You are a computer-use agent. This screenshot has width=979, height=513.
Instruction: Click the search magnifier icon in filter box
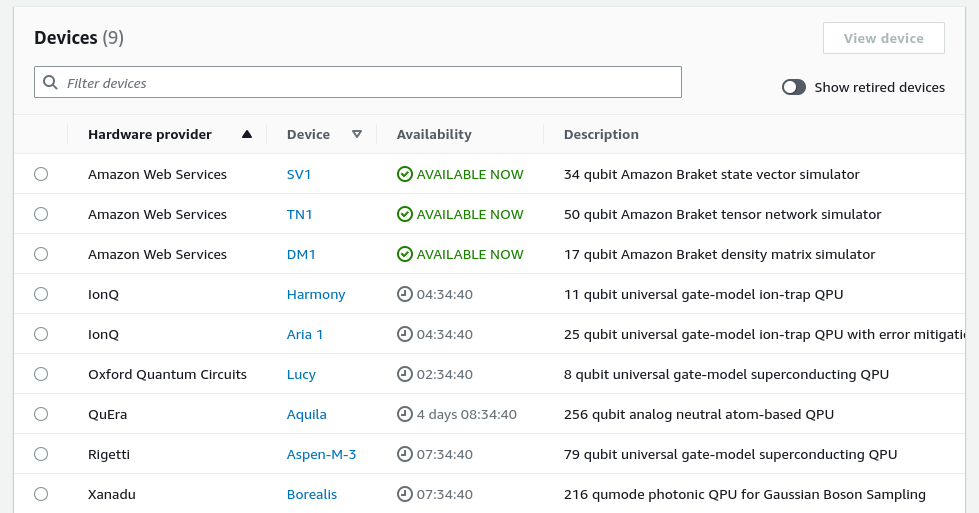click(50, 82)
